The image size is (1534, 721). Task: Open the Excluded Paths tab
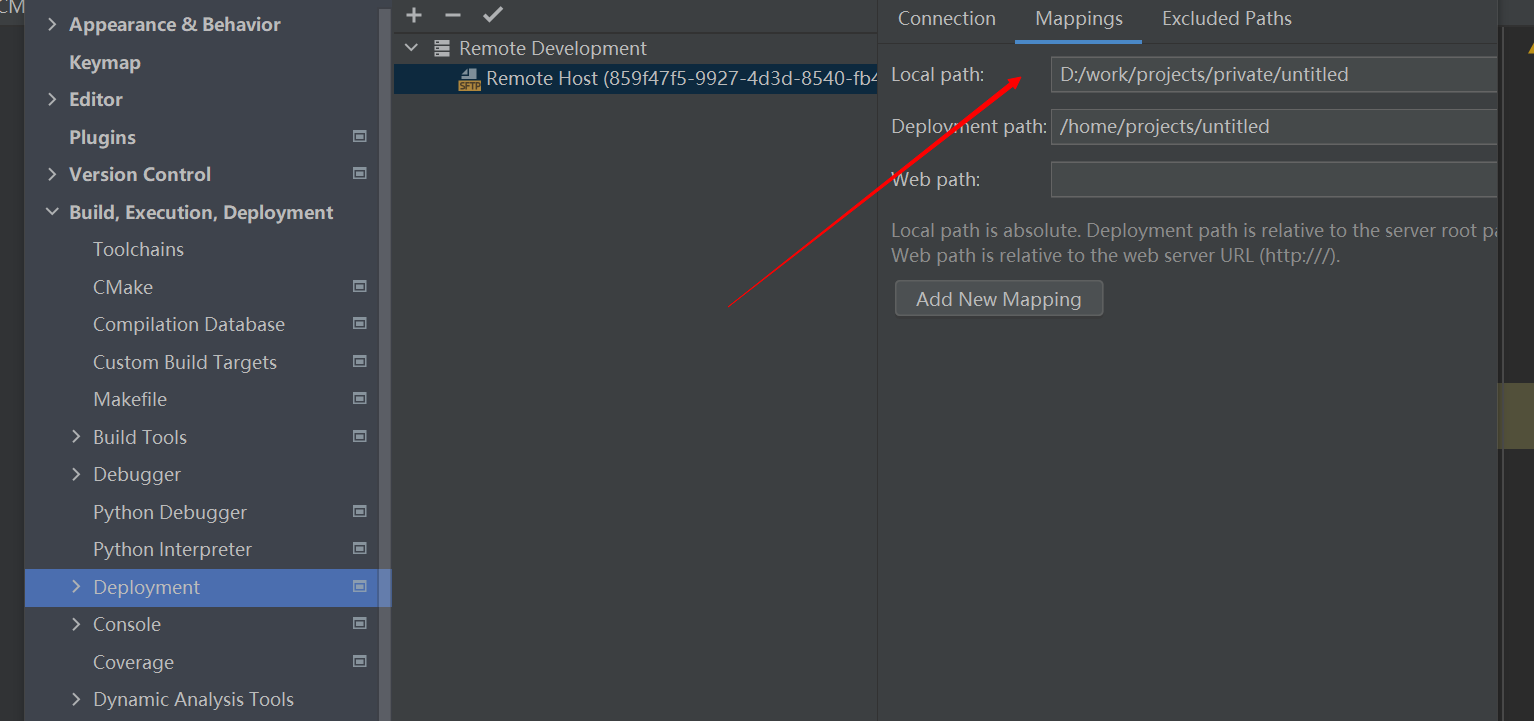click(1226, 18)
